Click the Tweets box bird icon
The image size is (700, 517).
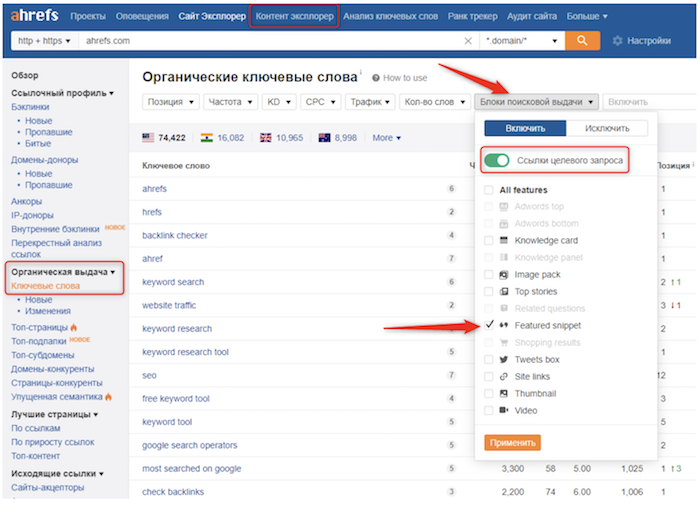click(x=504, y=359)
